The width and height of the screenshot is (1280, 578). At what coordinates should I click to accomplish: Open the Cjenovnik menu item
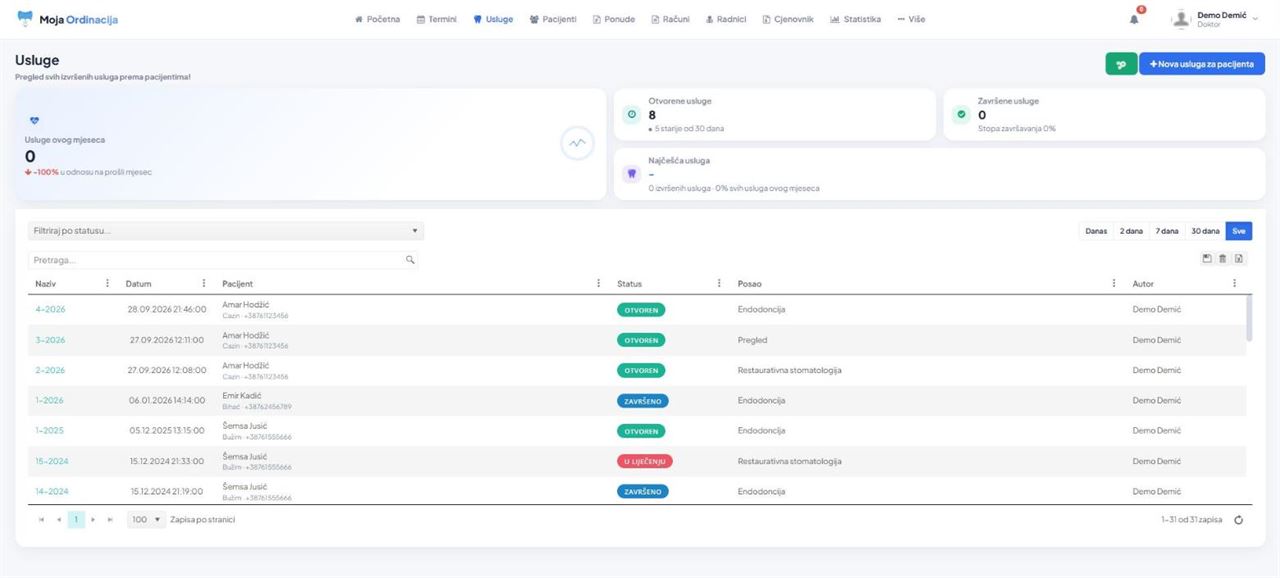coord(788,19)
